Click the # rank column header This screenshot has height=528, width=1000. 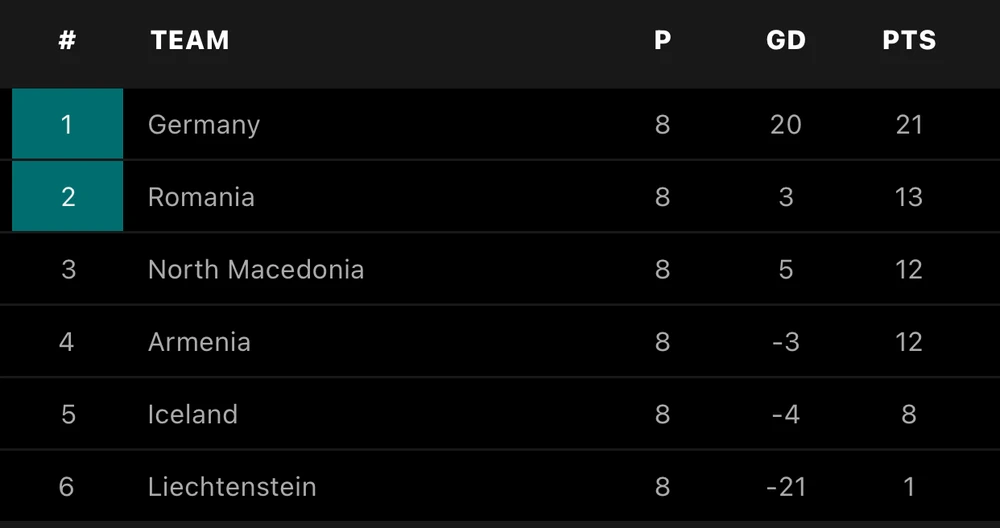tap(67, 41)
